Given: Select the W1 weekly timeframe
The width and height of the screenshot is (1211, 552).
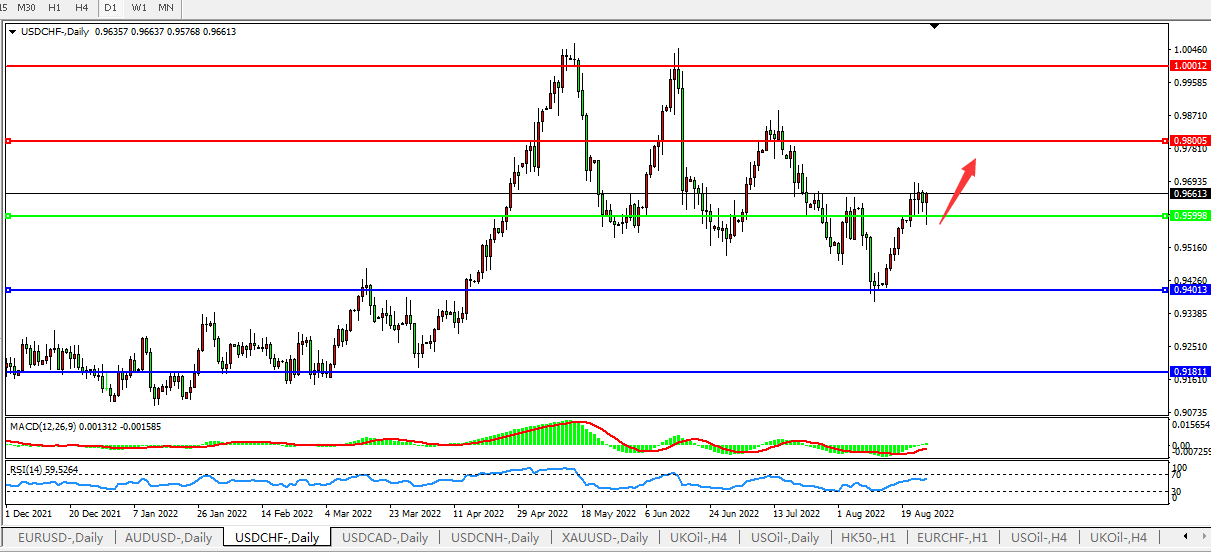Looking at the screenshot, I should (x=139, y=7).
